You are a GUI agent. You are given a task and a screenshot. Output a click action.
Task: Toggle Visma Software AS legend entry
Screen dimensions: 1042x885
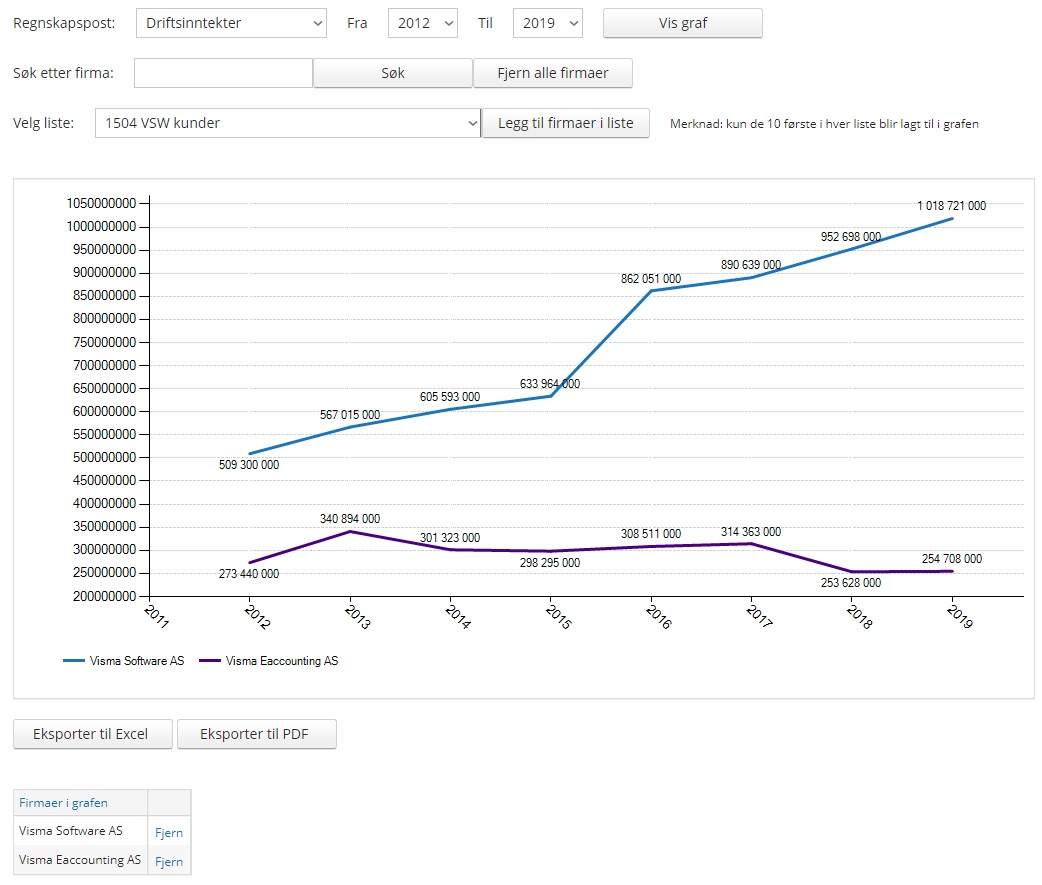(122, 661)
